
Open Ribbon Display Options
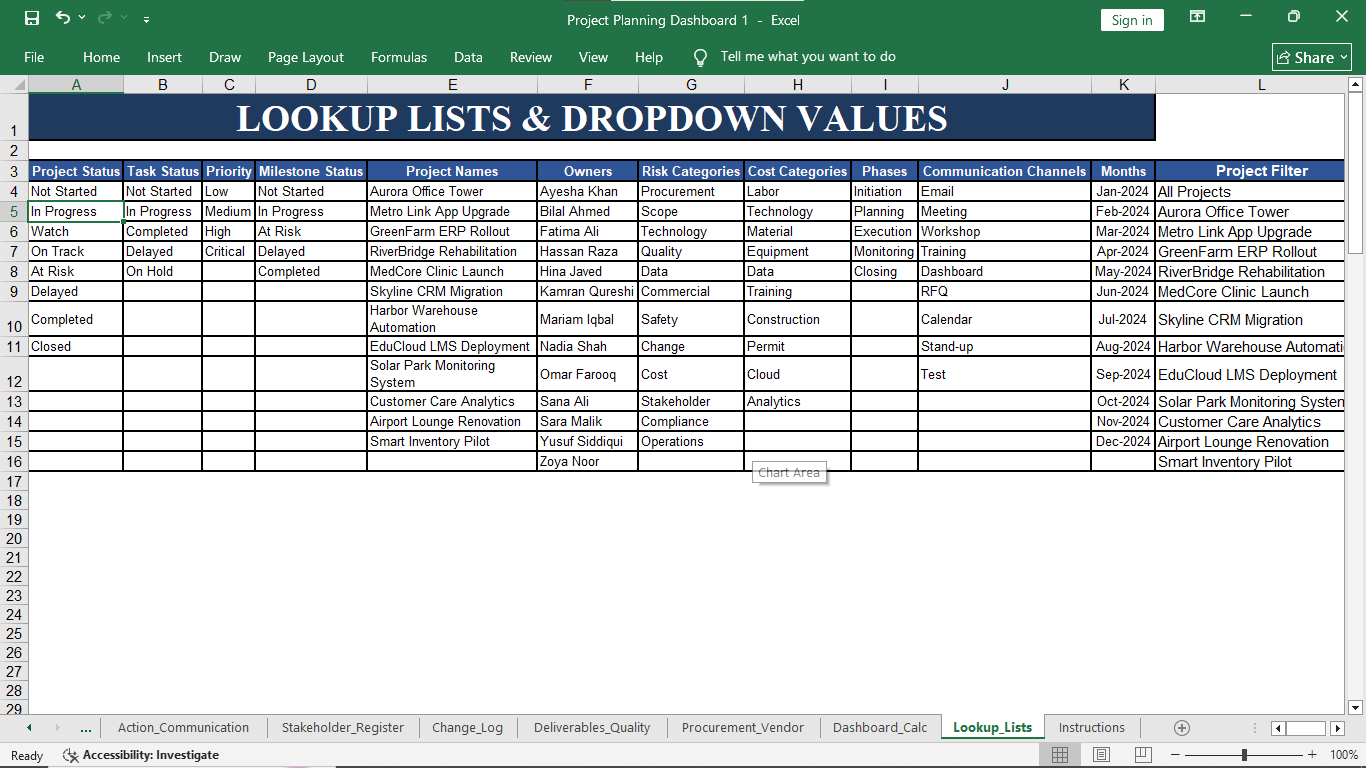[x=1197, y=17]
